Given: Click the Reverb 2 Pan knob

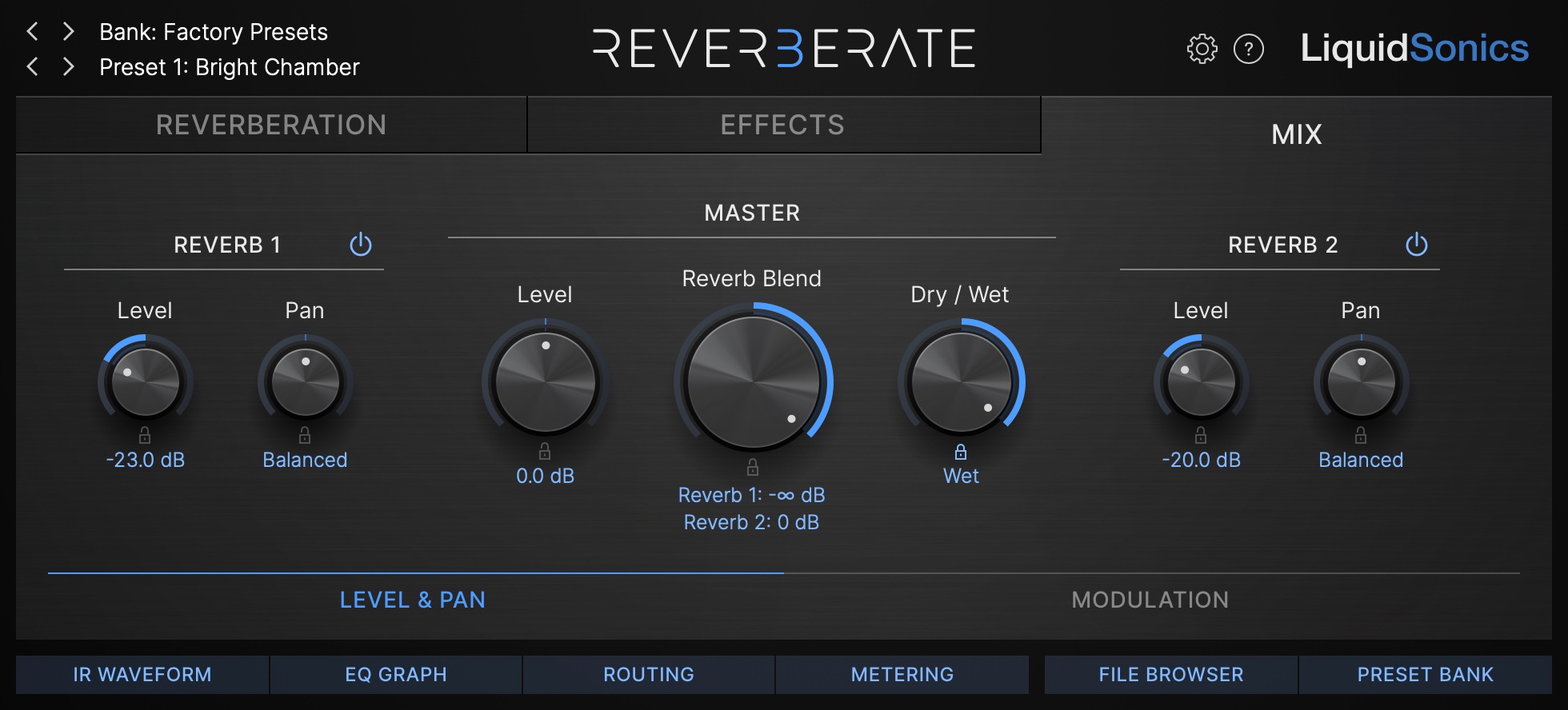Looking at the screenshot, I should point(1362,382).
